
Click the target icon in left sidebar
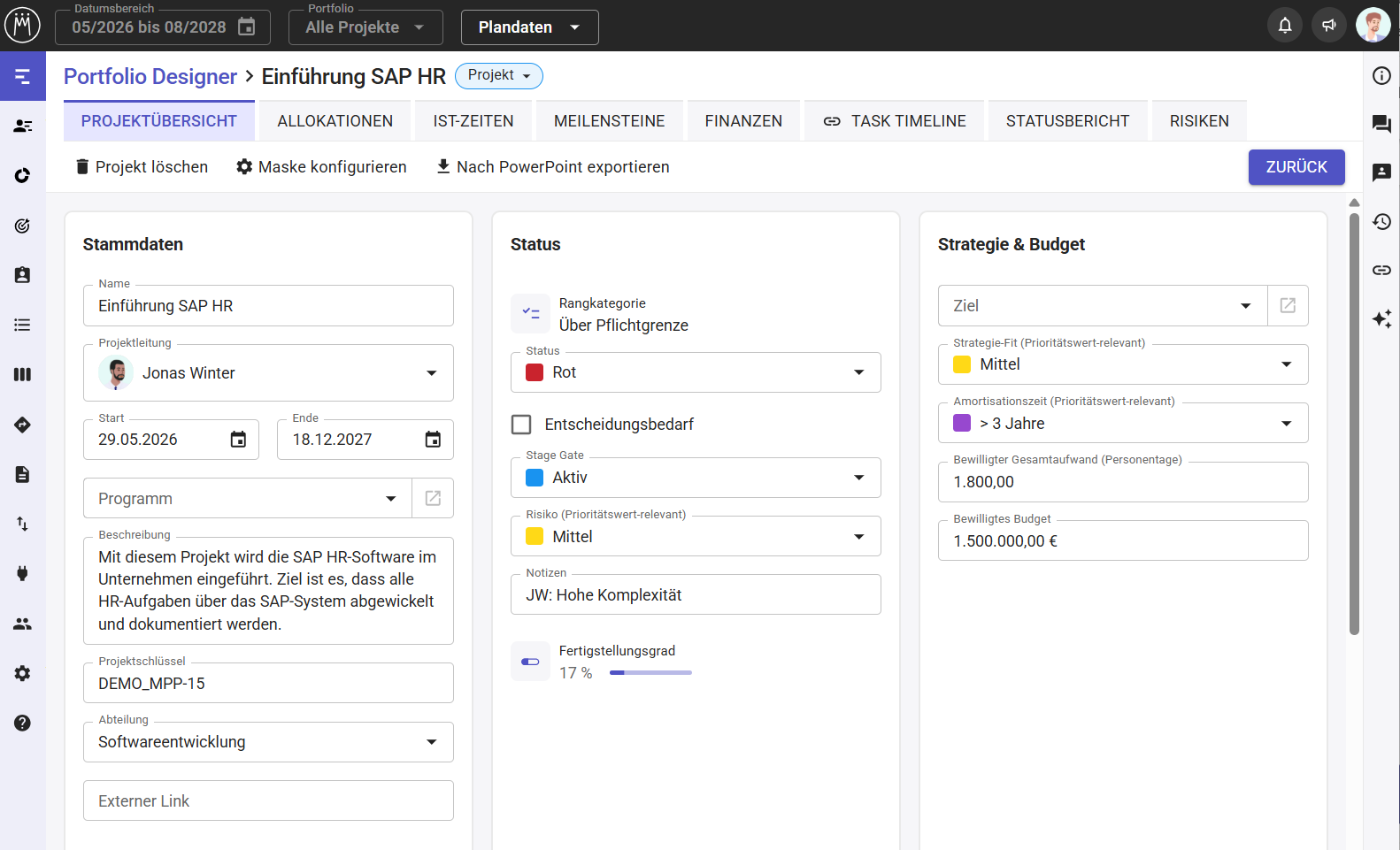(x=23, y=226)
